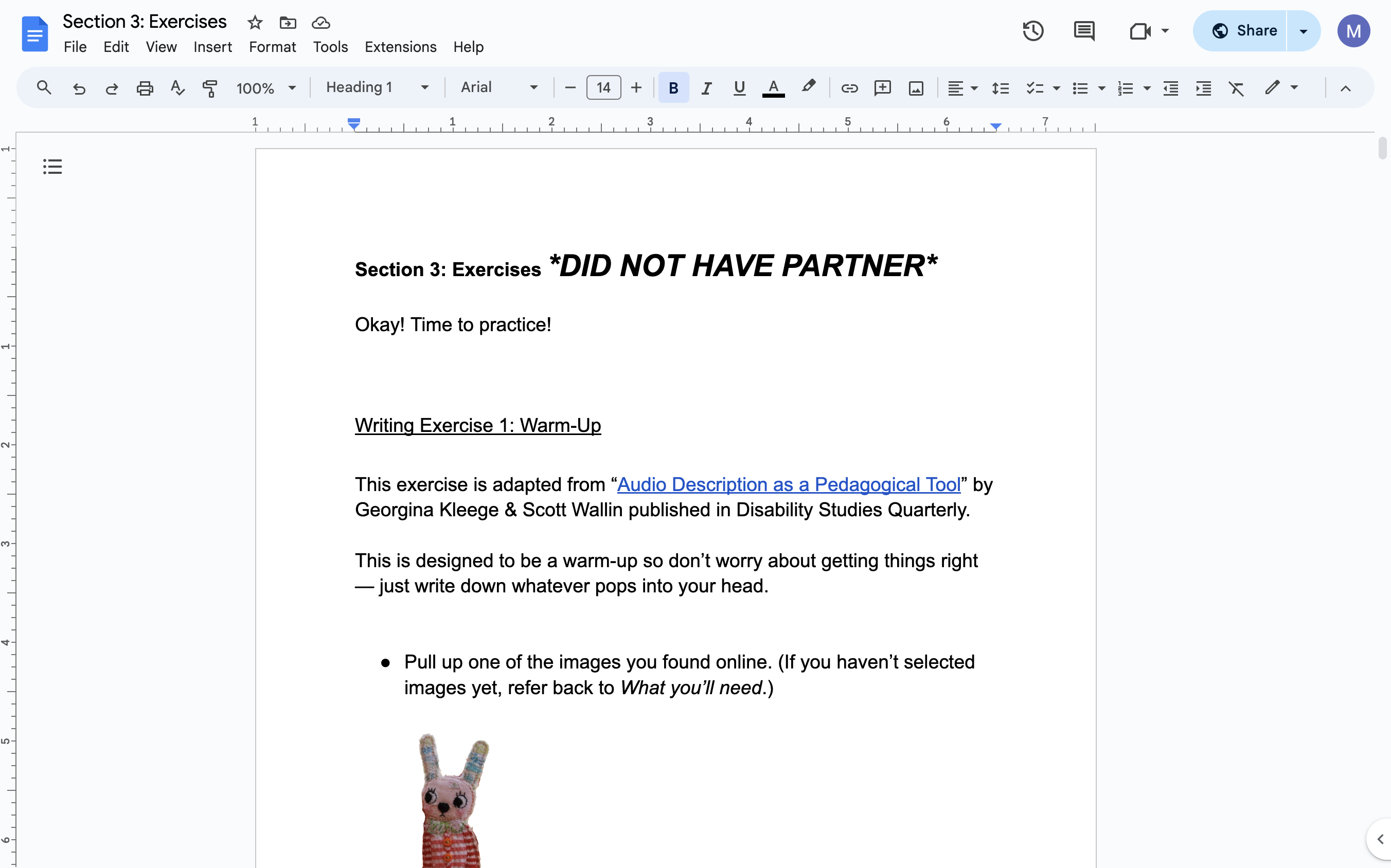Click clear formatting icon

point(1236,88)
